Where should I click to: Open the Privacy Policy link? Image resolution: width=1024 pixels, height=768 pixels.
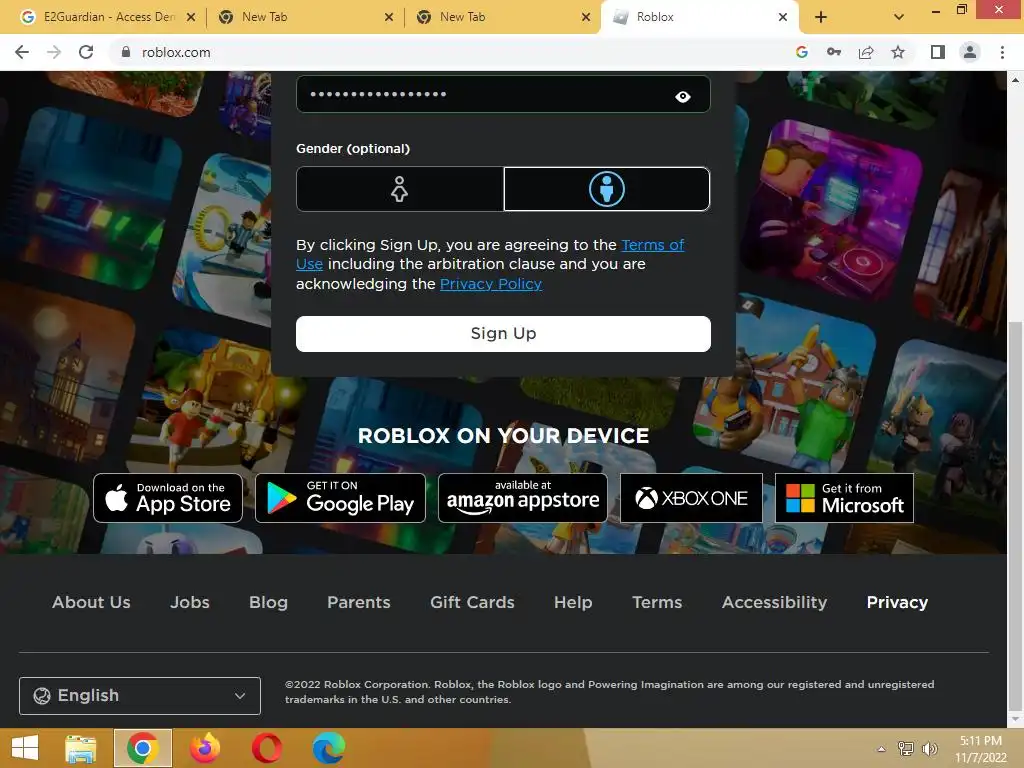click(x=490, y=284)
